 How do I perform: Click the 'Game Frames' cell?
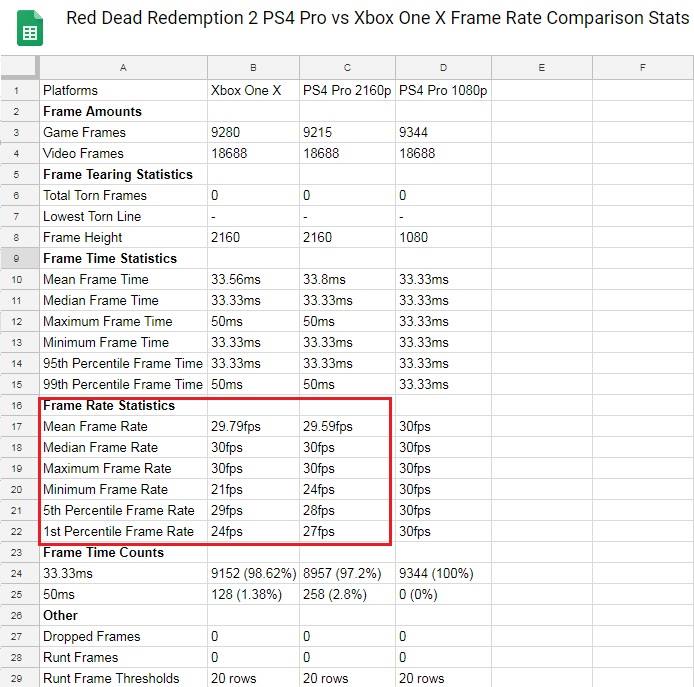(x=123, y=132)
